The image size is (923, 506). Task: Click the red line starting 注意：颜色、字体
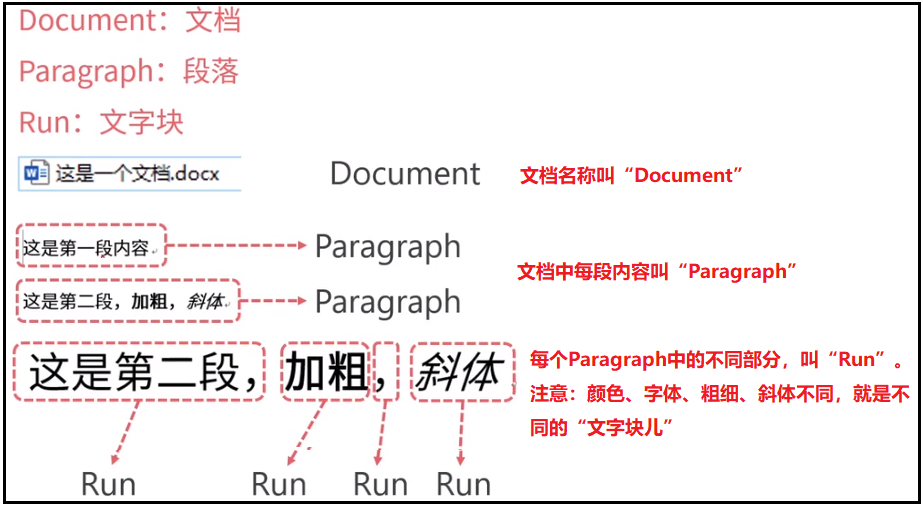tap(719, 394)
